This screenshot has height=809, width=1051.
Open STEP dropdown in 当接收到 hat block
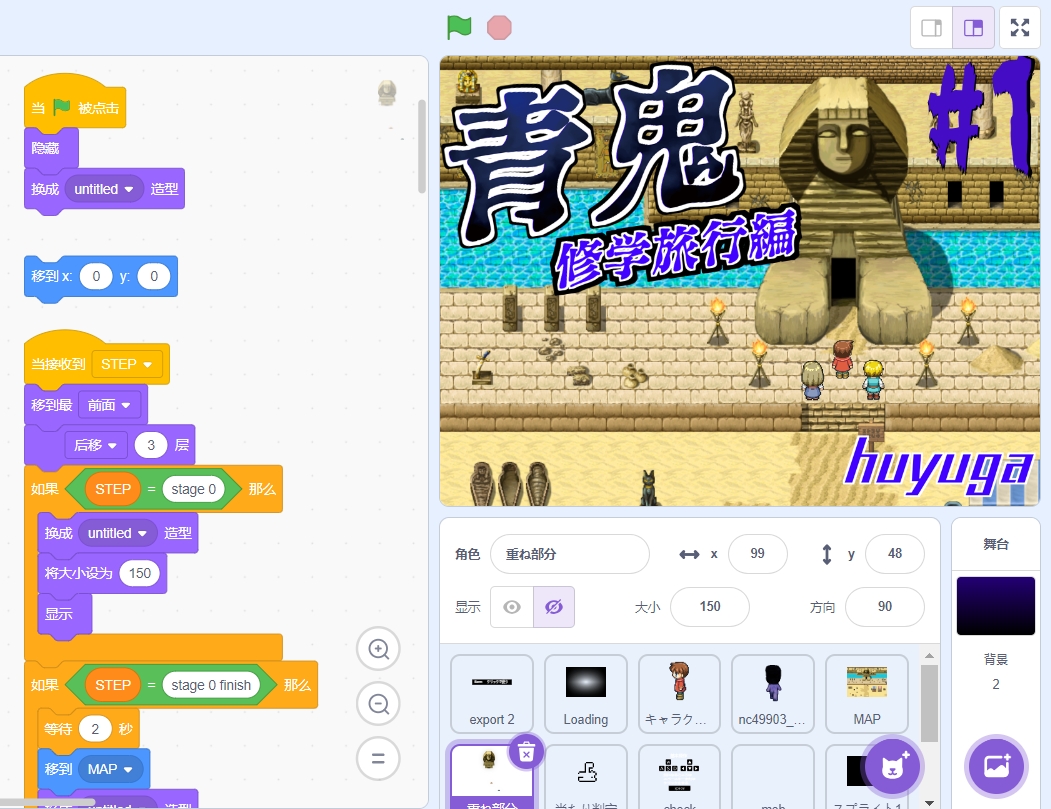(127, 364)
